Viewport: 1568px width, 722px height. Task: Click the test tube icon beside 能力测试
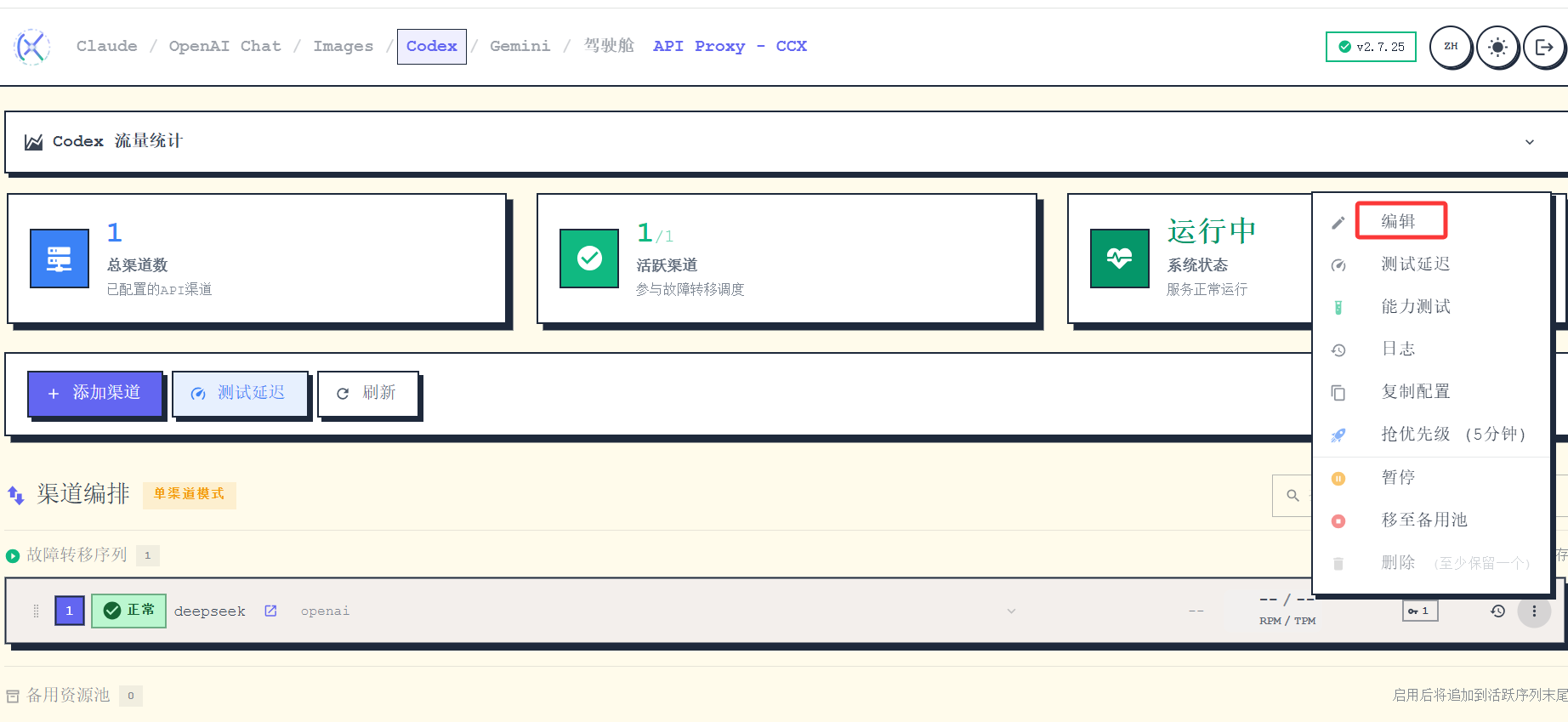1338,308
